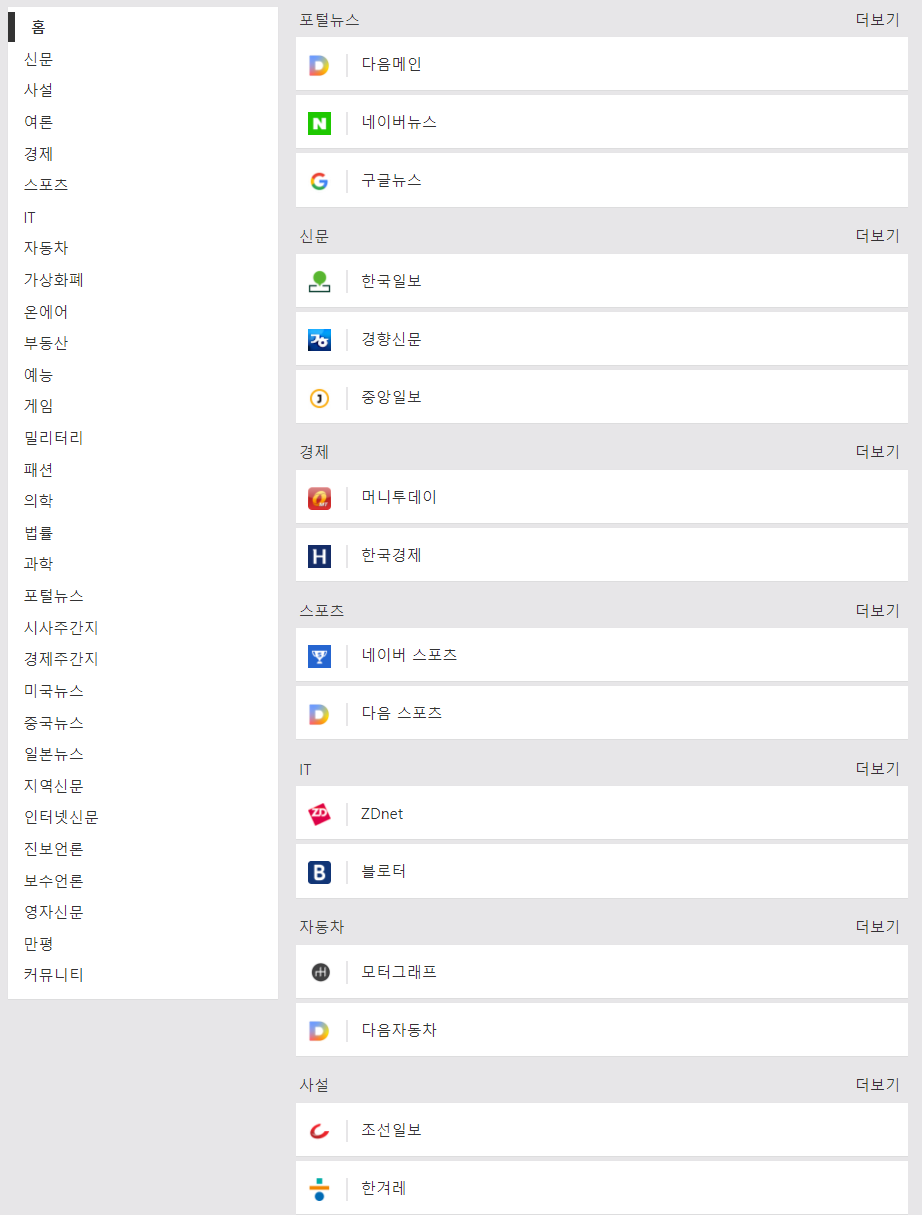
Task: Click the green Naver N icon beside 네이버뉴스
Action: (x=319, y=123)
